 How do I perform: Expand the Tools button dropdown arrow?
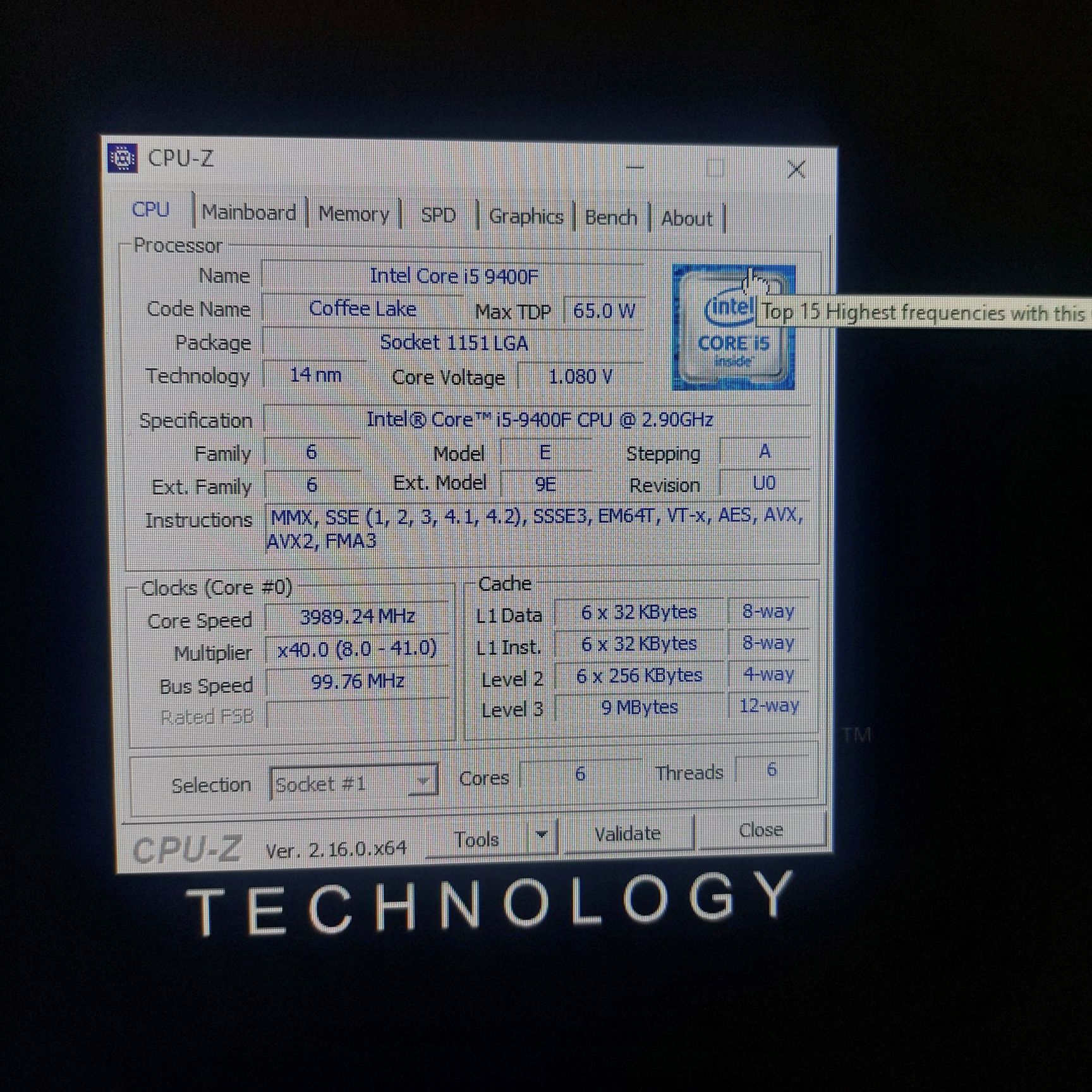pos(542,835)
